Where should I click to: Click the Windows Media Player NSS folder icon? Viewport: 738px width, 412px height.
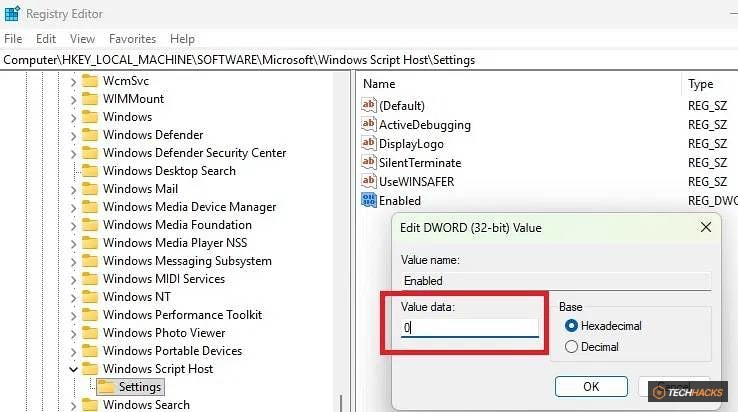[x=89, y=243]
